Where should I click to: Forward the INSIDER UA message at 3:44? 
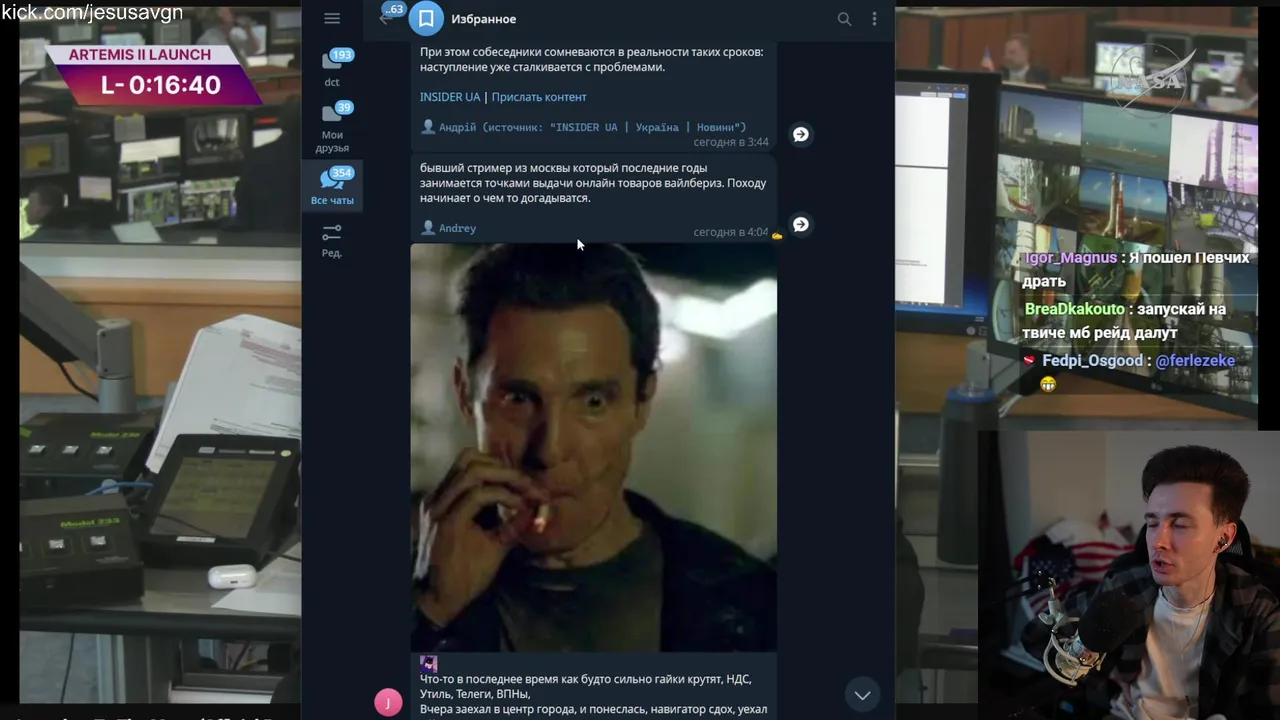[x=800, y=134]
